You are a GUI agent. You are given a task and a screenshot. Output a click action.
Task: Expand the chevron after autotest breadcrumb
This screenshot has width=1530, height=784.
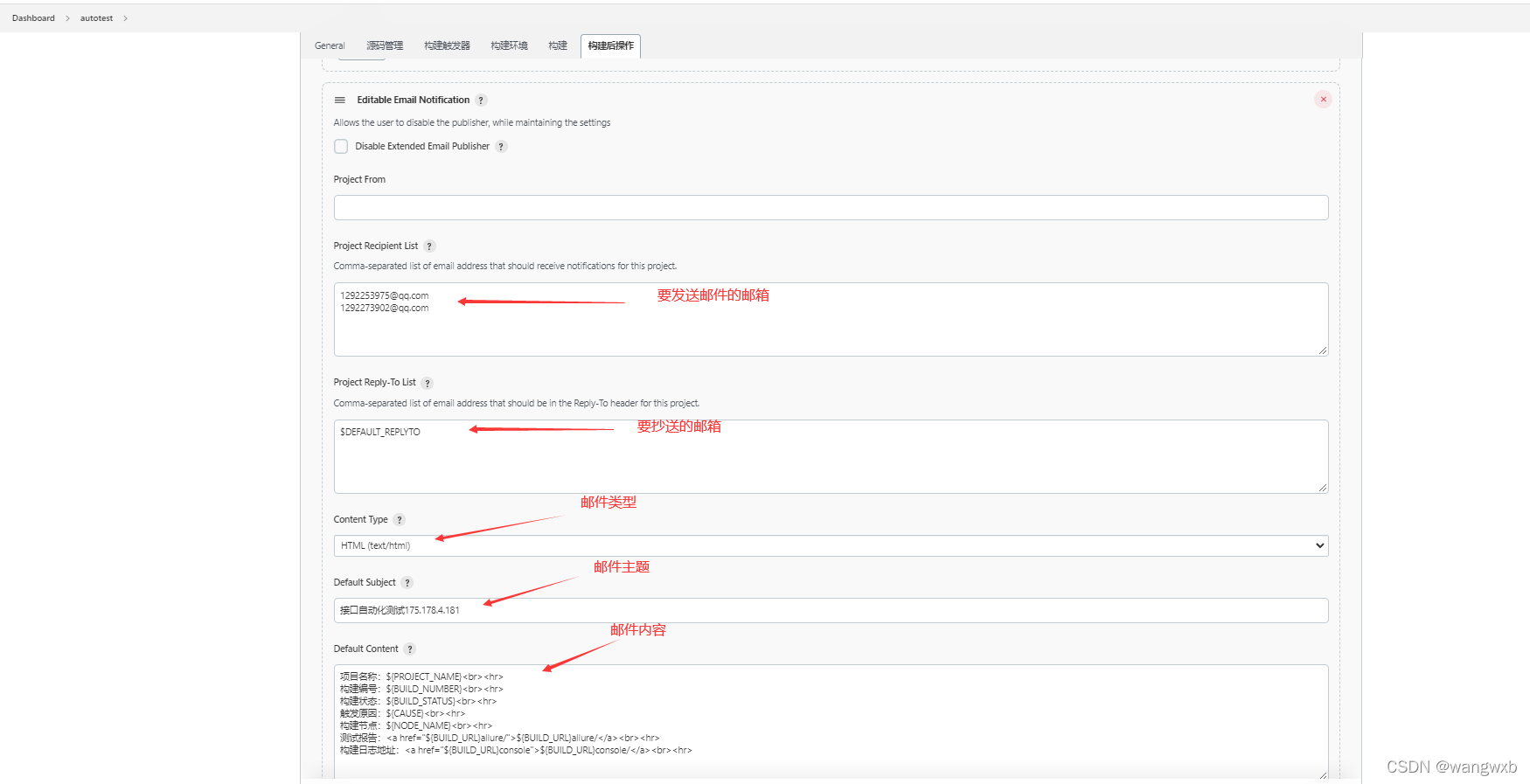click(x=125, y=18)
